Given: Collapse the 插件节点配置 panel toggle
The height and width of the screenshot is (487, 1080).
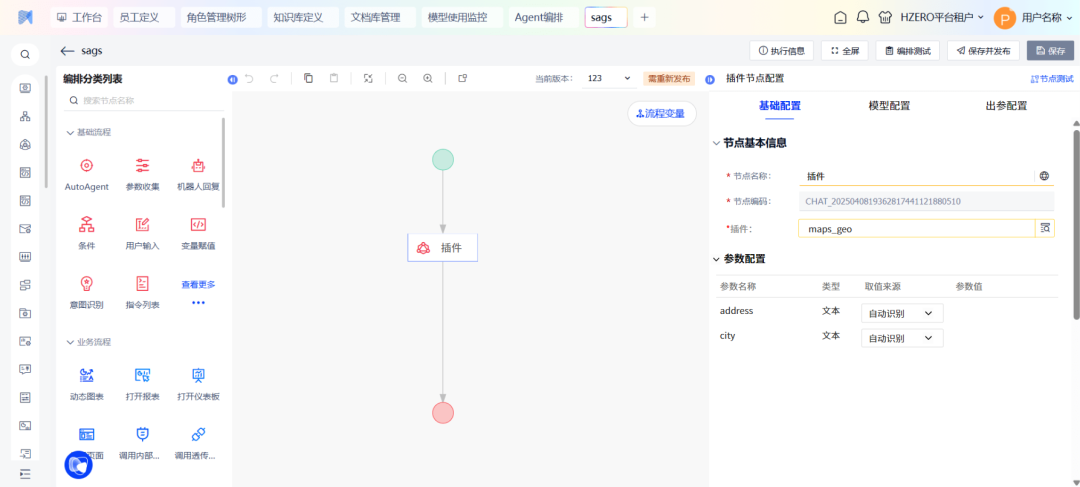Looking at the screenshot, I should click(x=710, y=79).
